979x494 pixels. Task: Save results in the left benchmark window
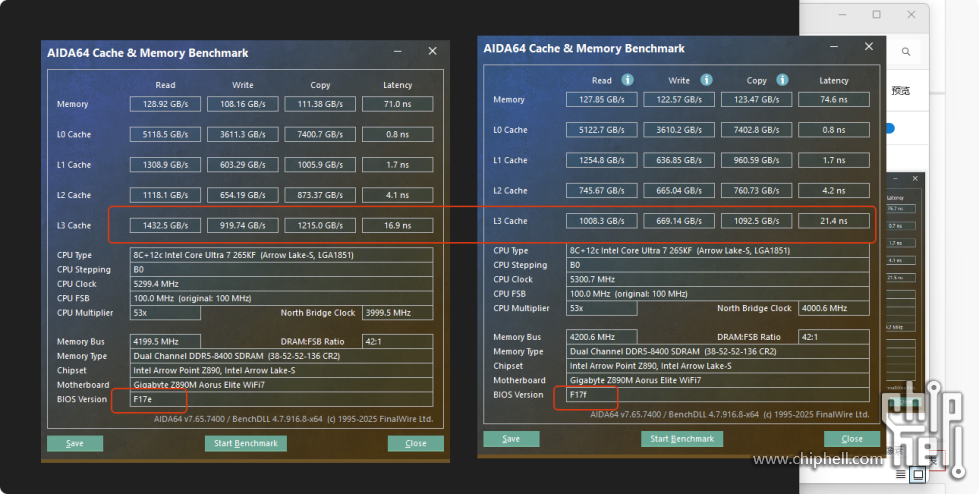point(75,443)
